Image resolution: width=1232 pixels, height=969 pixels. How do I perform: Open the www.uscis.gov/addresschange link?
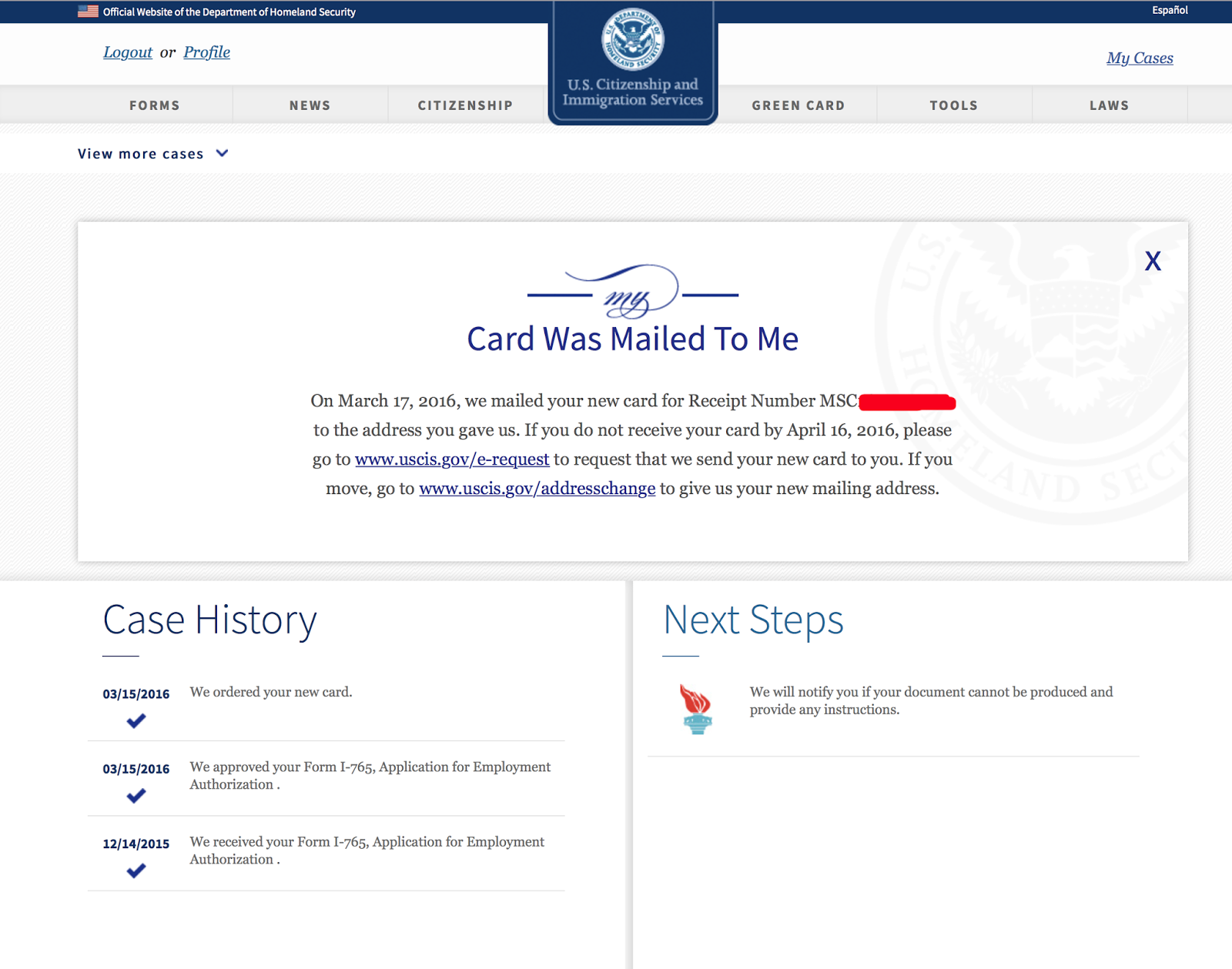[x=537, y=489]
